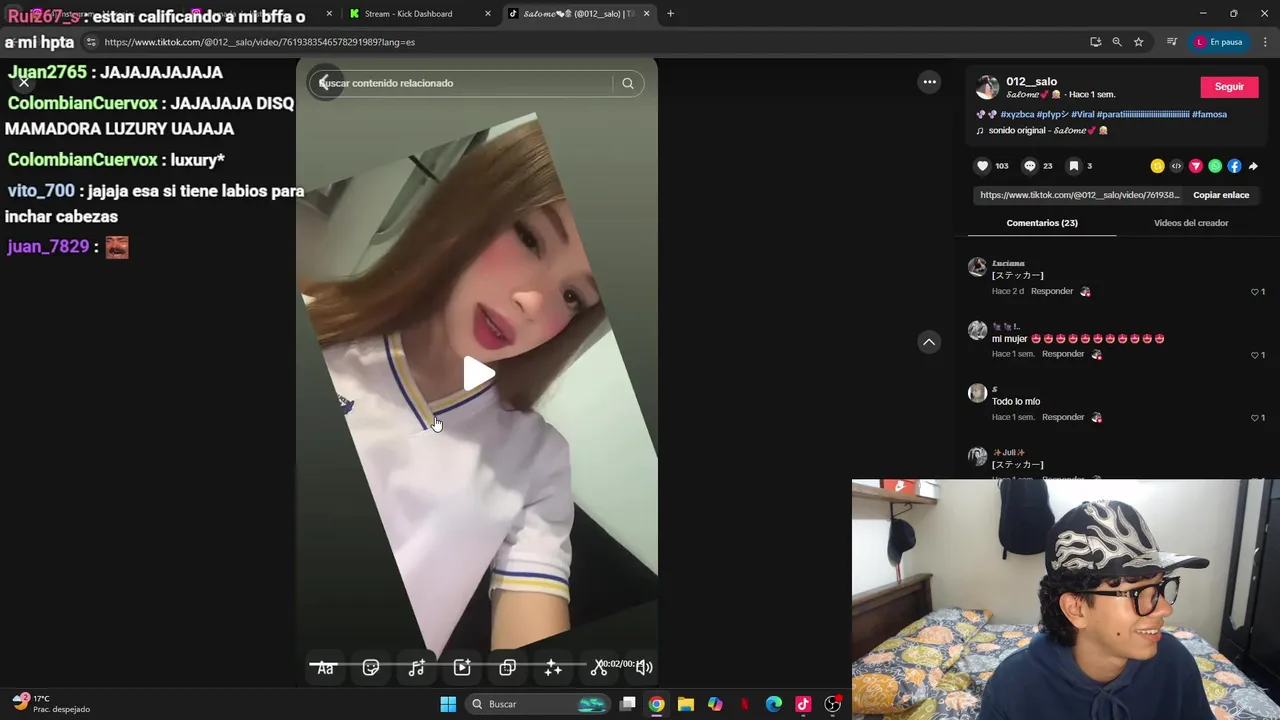Viewport: 1280px width, 720px height.
Task: Switch to the Videos del creador tab
Action: tap(1191, 223)
